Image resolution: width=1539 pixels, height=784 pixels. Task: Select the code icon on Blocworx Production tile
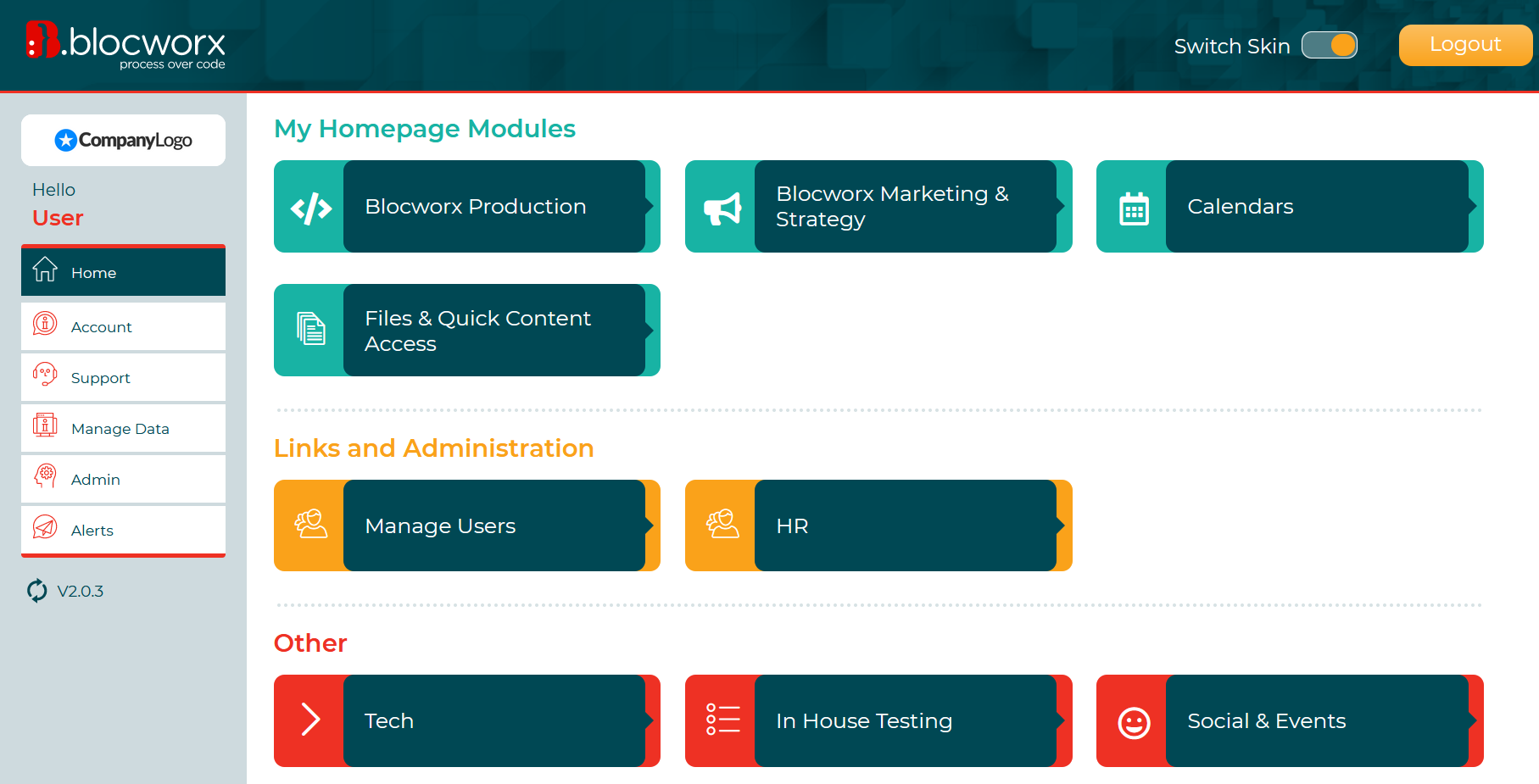309,206
